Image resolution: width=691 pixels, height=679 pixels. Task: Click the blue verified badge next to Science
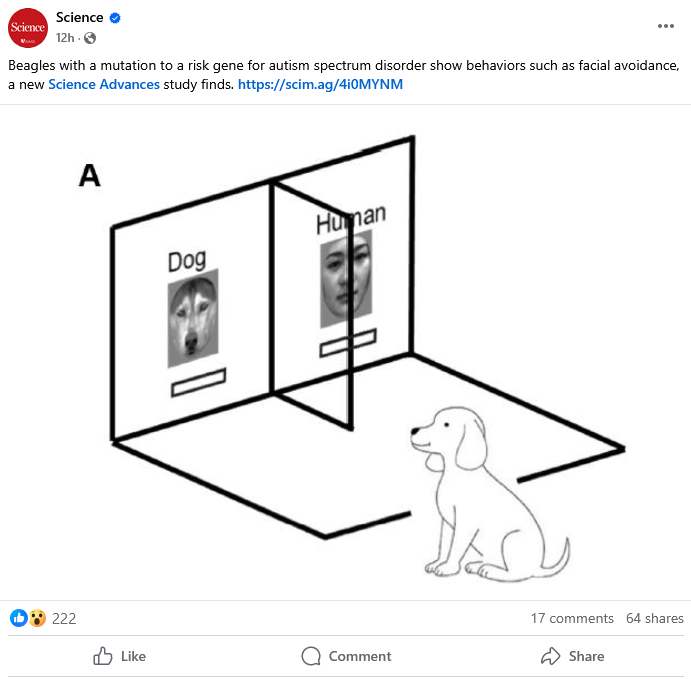115,18
